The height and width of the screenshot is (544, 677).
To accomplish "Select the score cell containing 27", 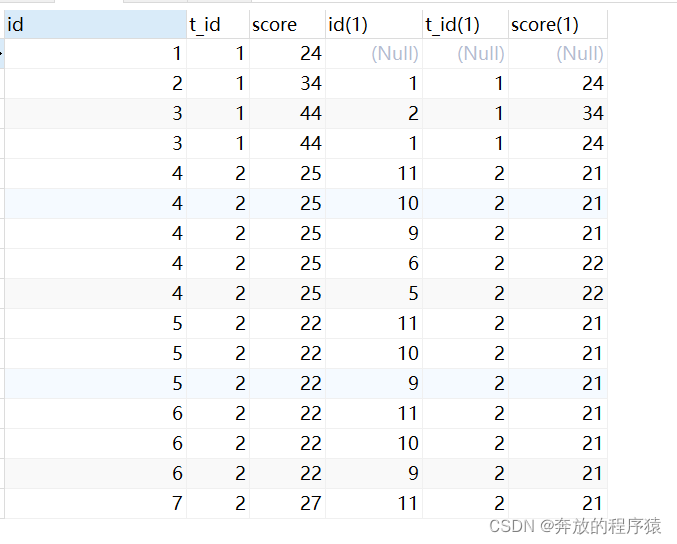I will point(310,504).
